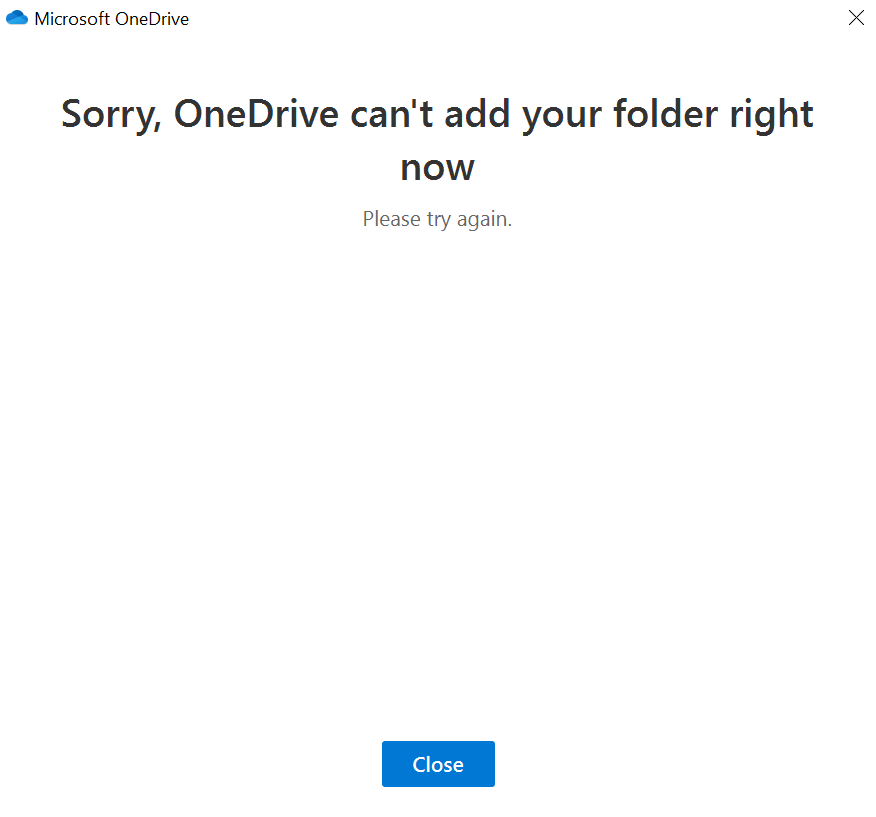Click "again." in the subtitle text

[484, 220]
